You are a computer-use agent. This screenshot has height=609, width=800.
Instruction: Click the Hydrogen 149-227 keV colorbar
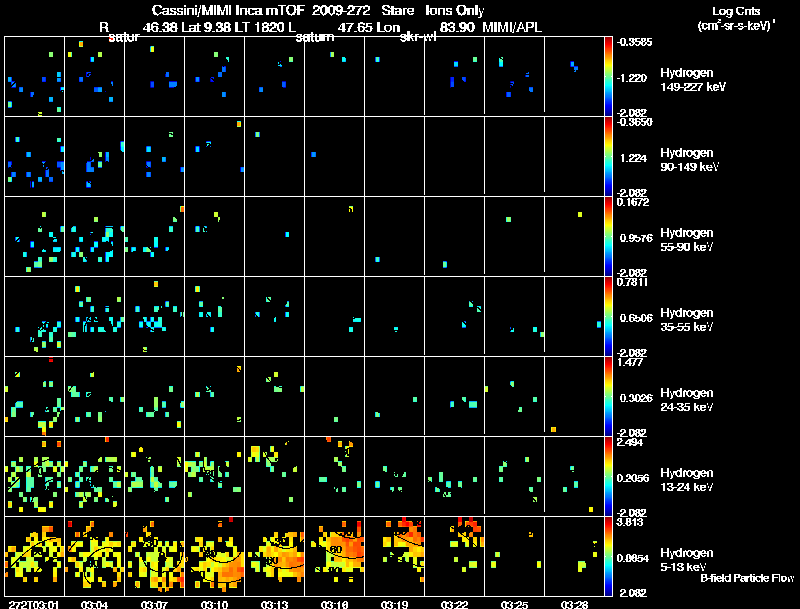(x=608, y=76)
